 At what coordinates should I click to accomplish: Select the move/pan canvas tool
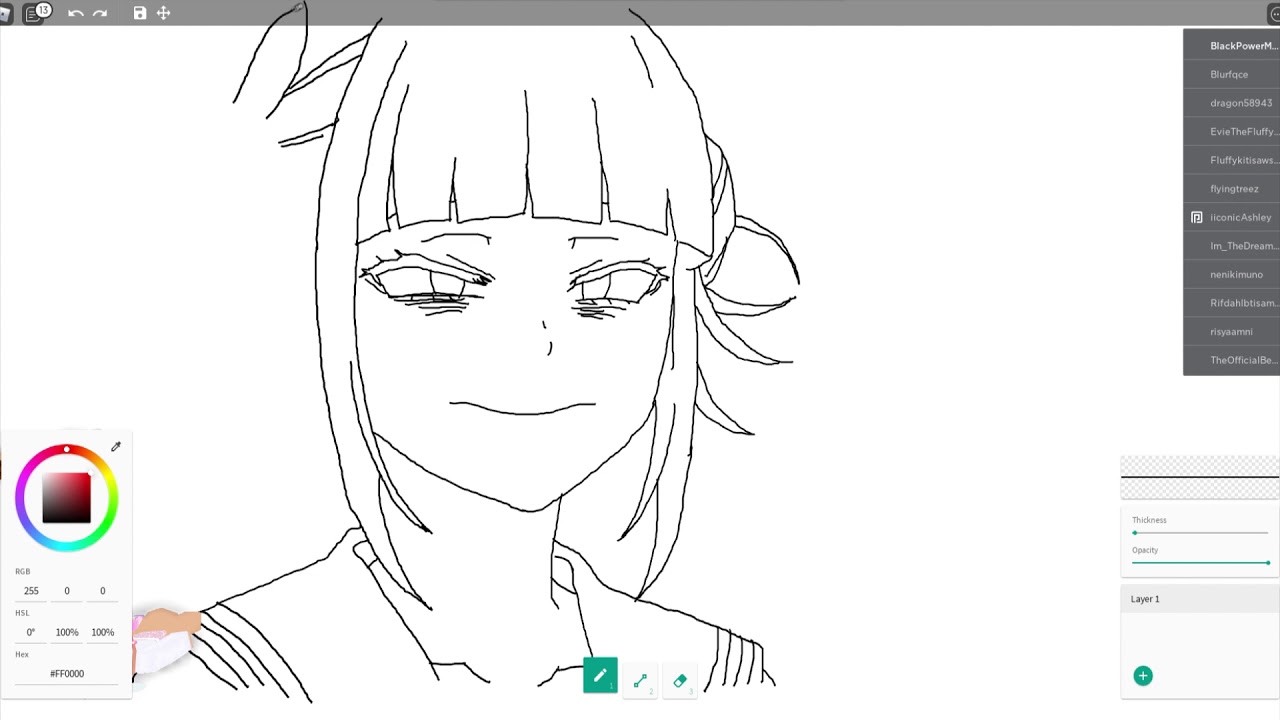click(x=164, y=13)
